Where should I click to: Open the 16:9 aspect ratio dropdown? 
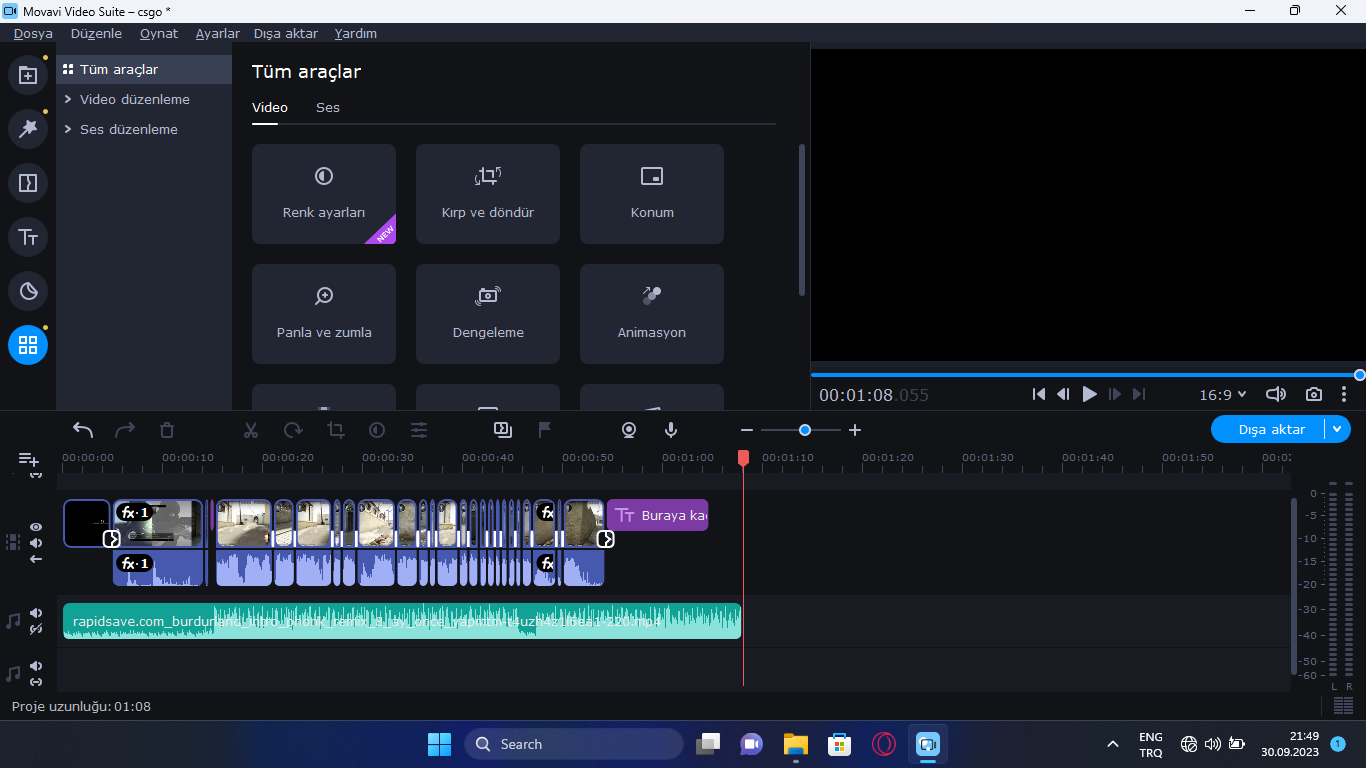point(1223,395)
